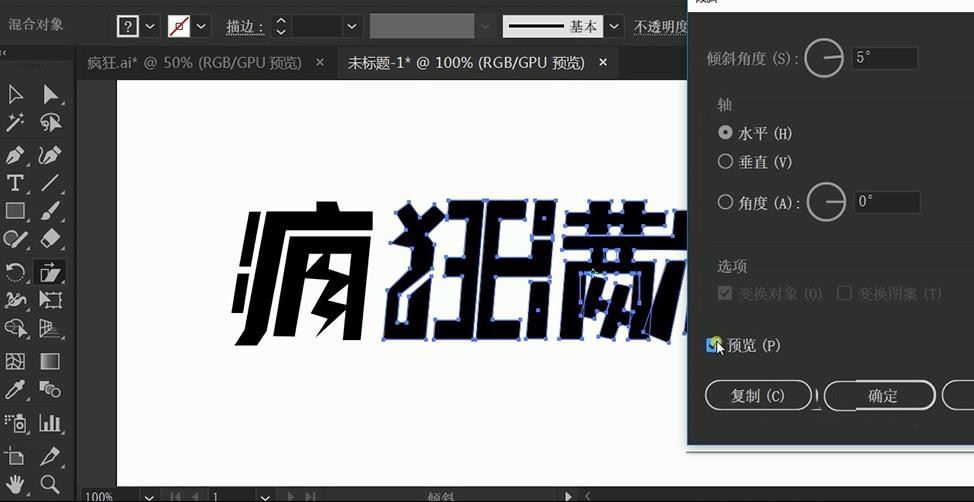Choose the 水平 (H) axis radio button
Viewport: 974px width, 502px height.
(x=724, y=132)
